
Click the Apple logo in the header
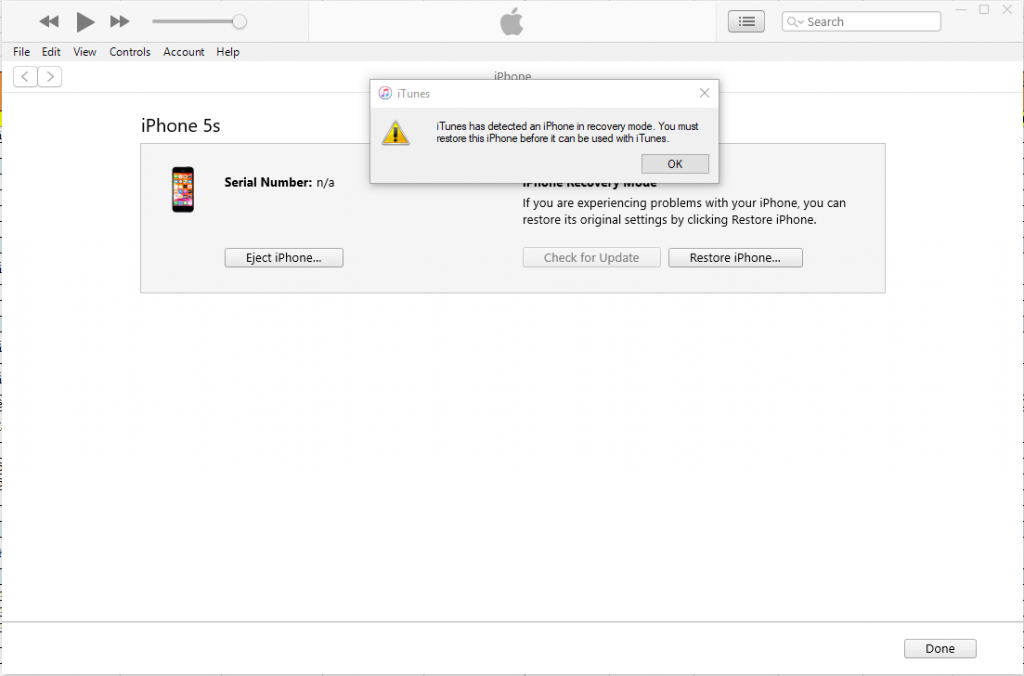[511, 22]
